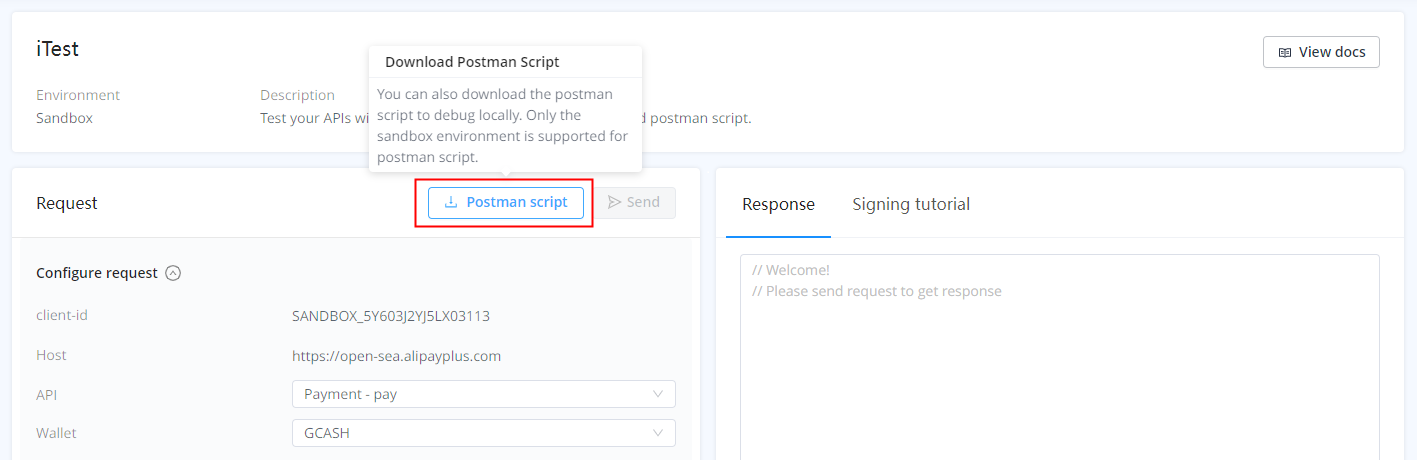Image resolution: width=1417 pixels, height=460 pixels.
Task: Click inside the response output text area
Action: coord(1059,370)
